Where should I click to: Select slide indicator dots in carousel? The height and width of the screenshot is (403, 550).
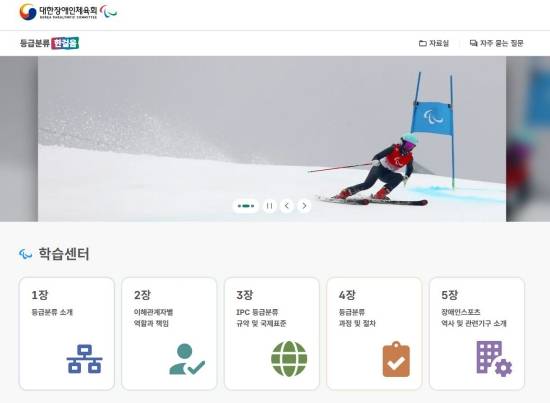[246, 206]
